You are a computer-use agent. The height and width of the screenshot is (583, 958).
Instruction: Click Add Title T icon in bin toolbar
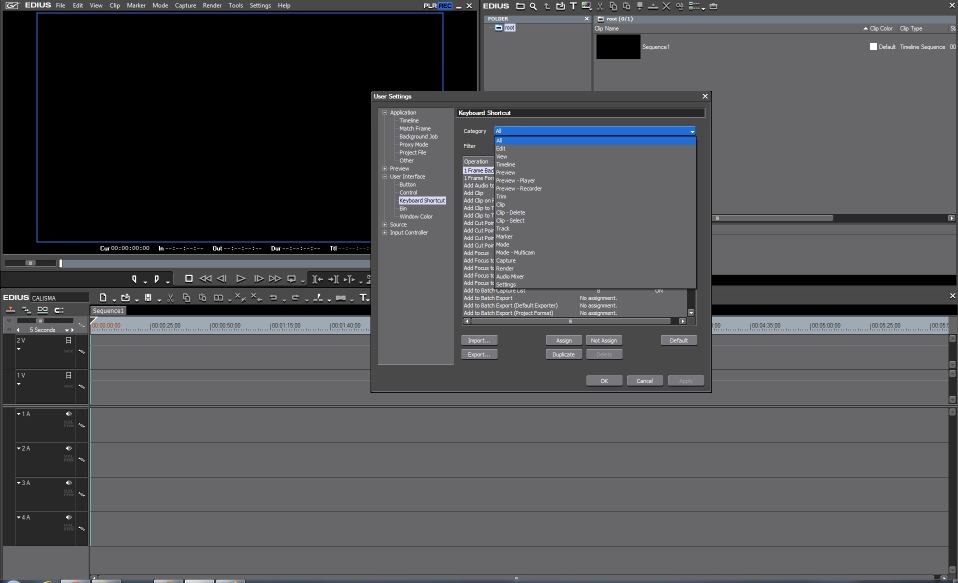[573, 6]
